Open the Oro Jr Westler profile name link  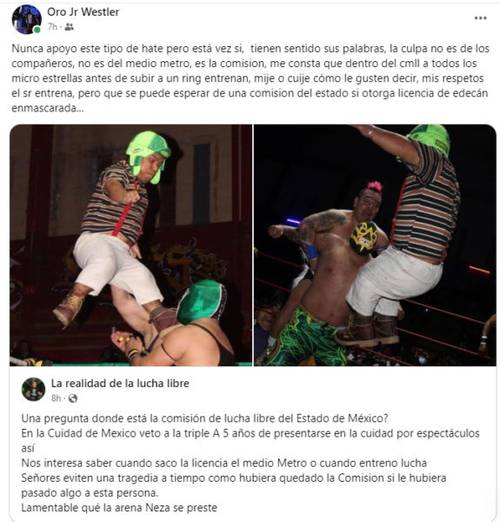click(83, 12)
